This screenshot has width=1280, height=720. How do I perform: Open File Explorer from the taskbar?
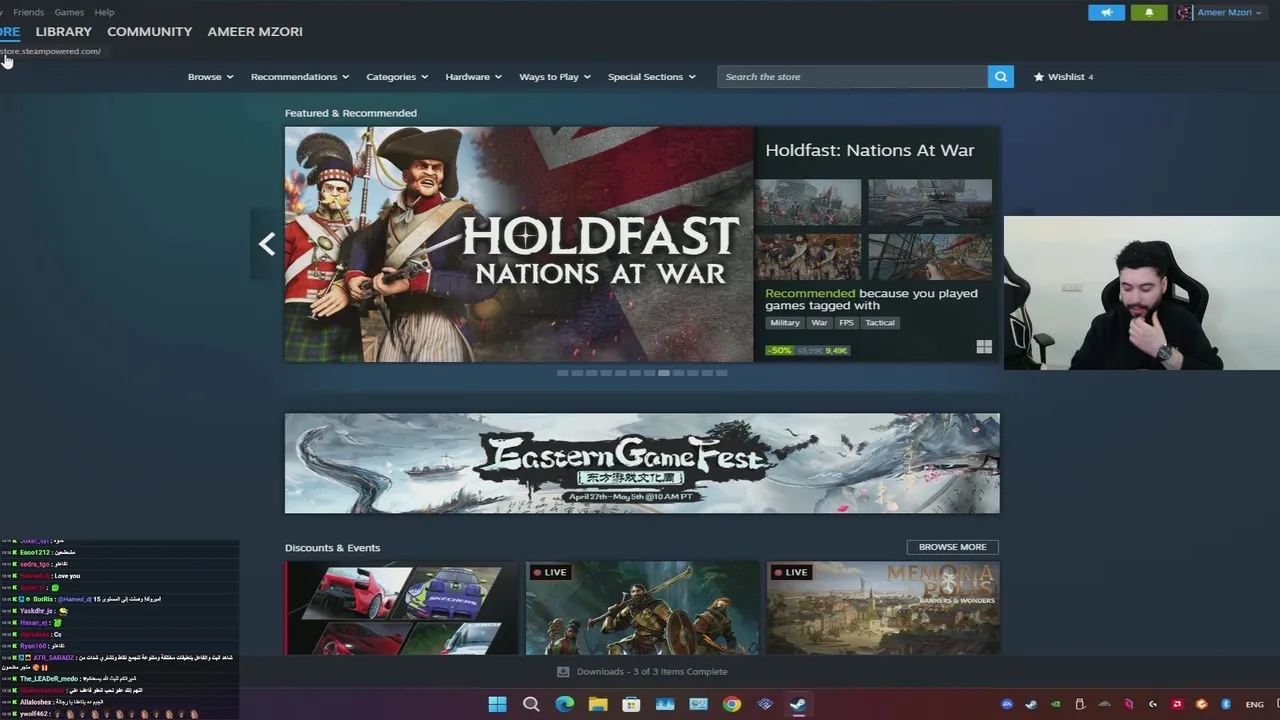click(598, 704)
